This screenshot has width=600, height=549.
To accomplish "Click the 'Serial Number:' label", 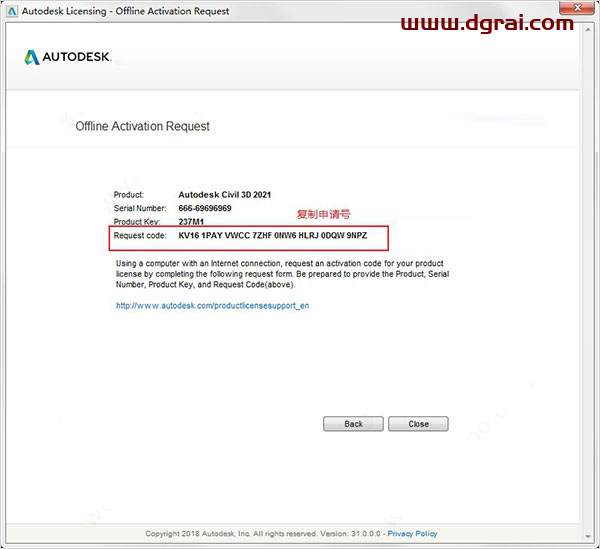I will (140, 208).
